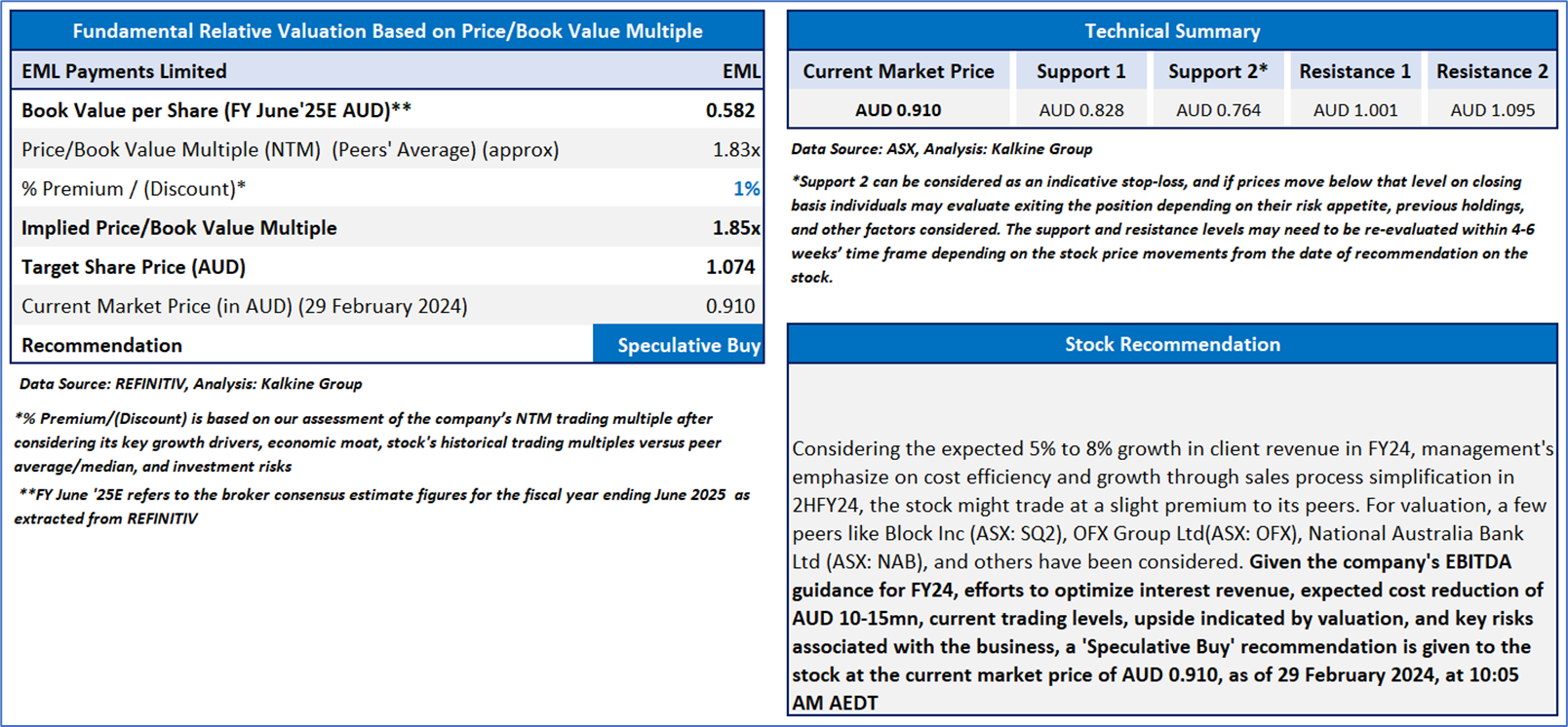Click the Fundamental Relative Valuation header banner
Screen dimensions: 1568x727
coord(387,31)
